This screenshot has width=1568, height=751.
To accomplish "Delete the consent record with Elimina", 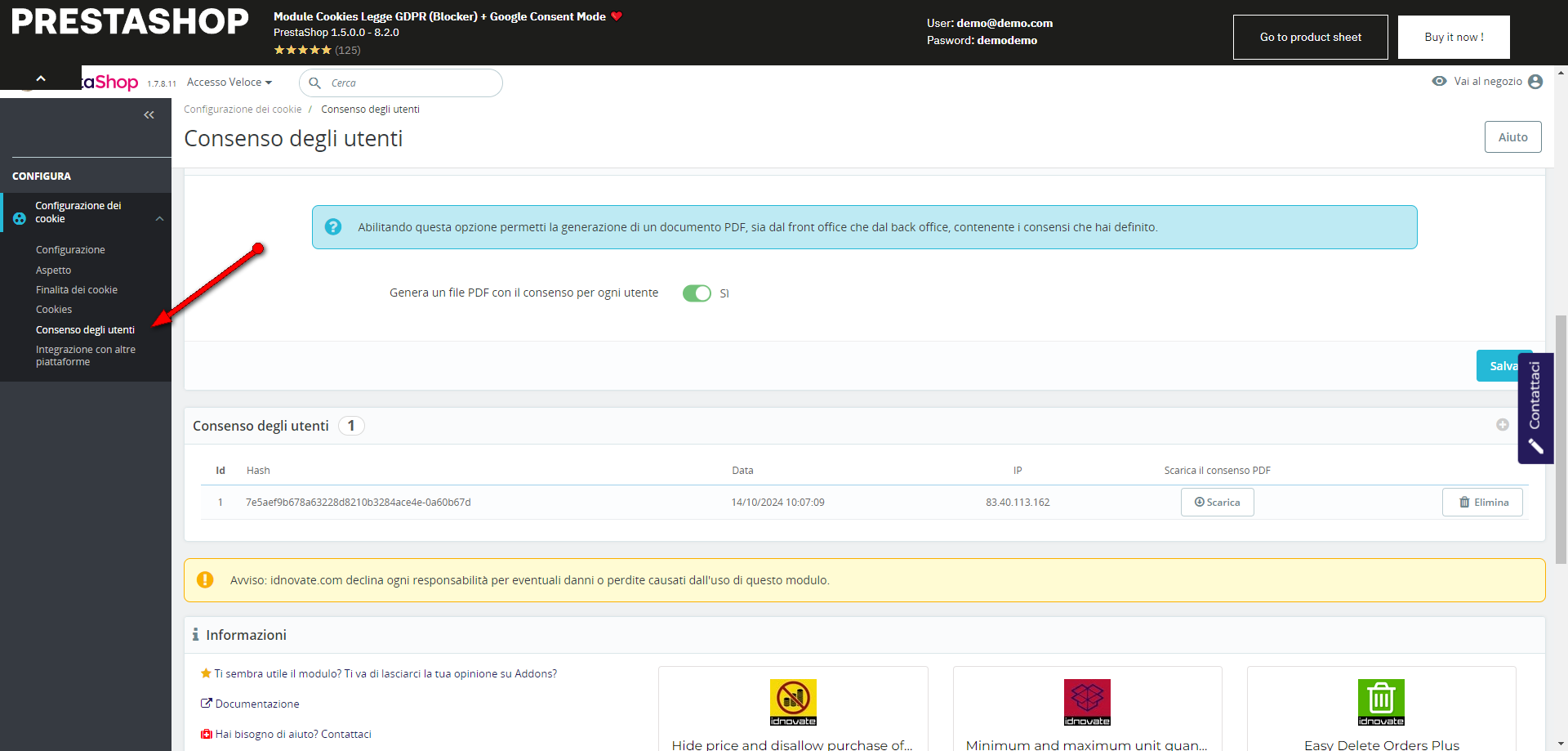I will point(1482,503).
